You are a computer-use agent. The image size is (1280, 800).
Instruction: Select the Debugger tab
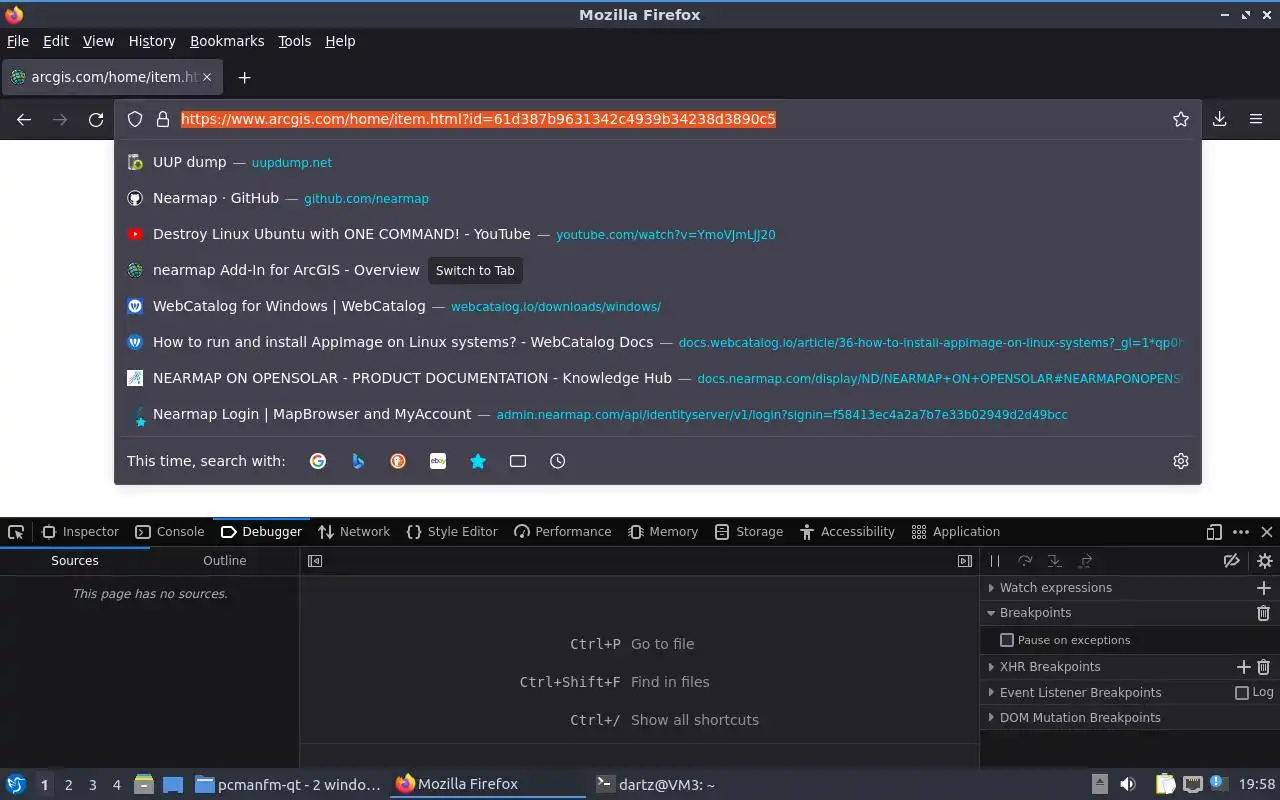261,532
